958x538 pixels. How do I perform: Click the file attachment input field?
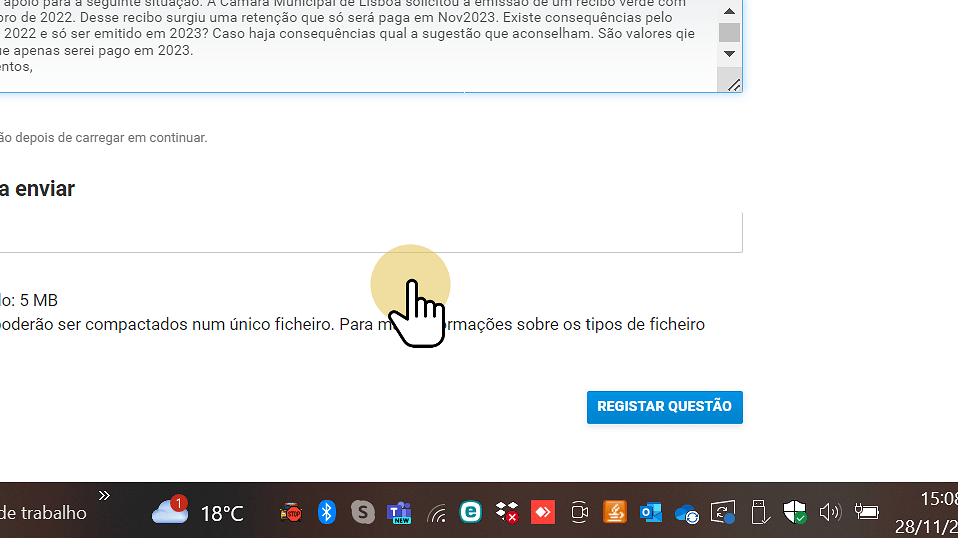[371, 232]
